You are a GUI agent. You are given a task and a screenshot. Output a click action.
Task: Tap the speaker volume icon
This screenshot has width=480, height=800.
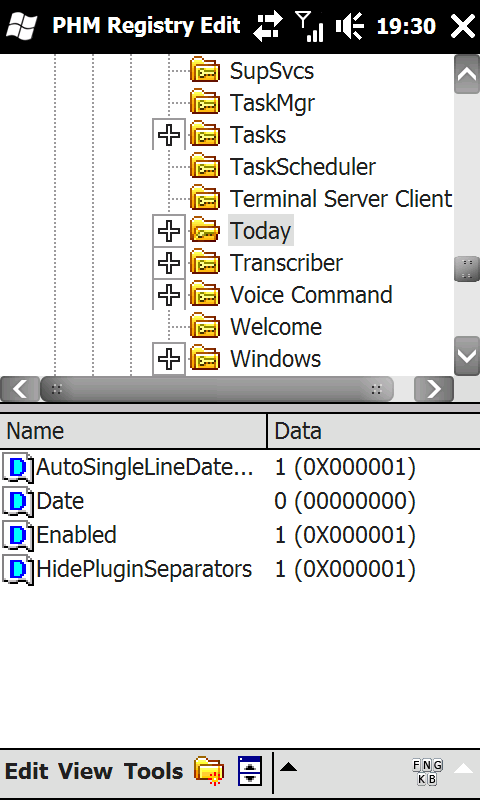pos(350,26)
